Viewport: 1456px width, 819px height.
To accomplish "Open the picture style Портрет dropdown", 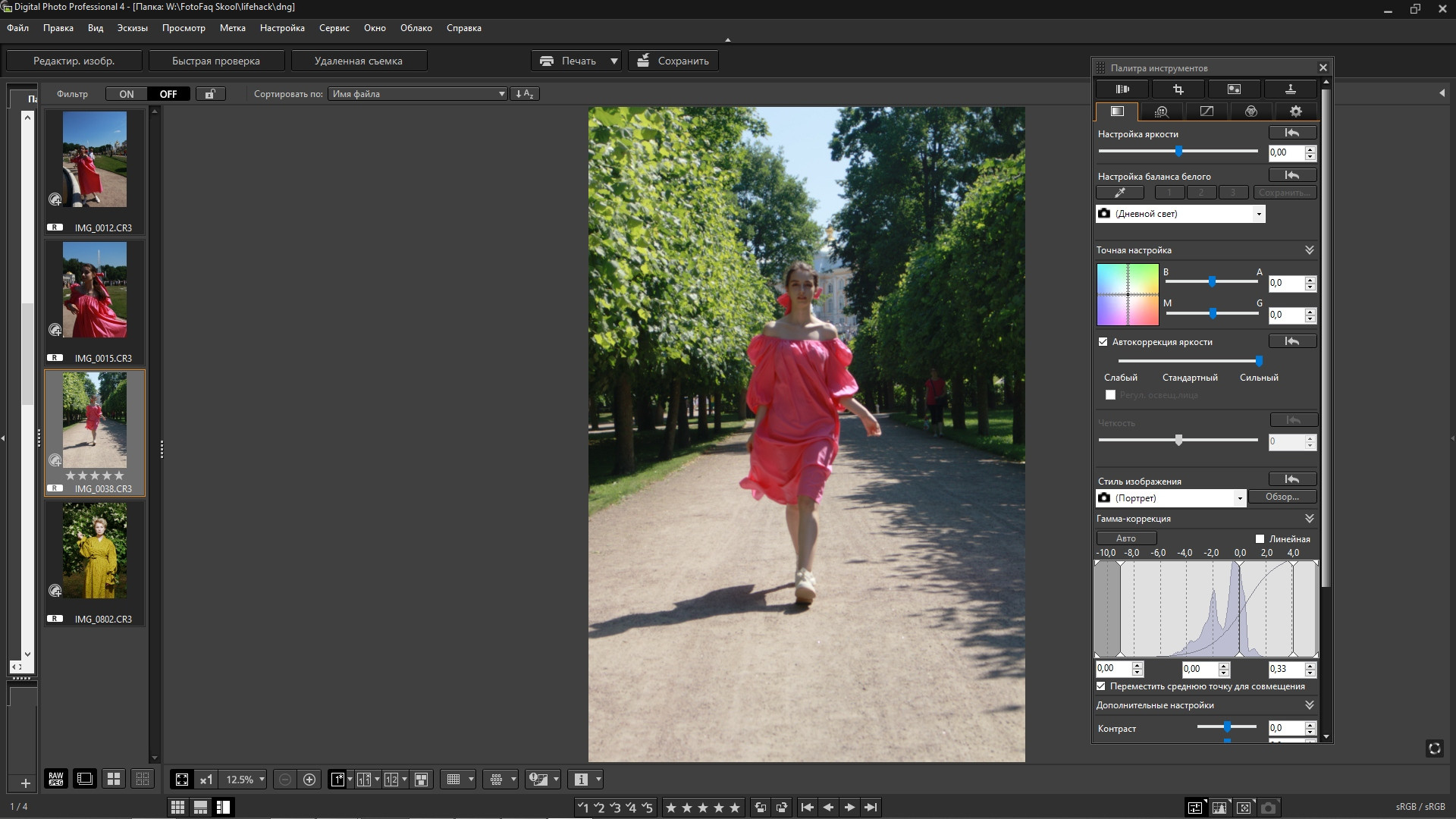I will pos(1240,498).
